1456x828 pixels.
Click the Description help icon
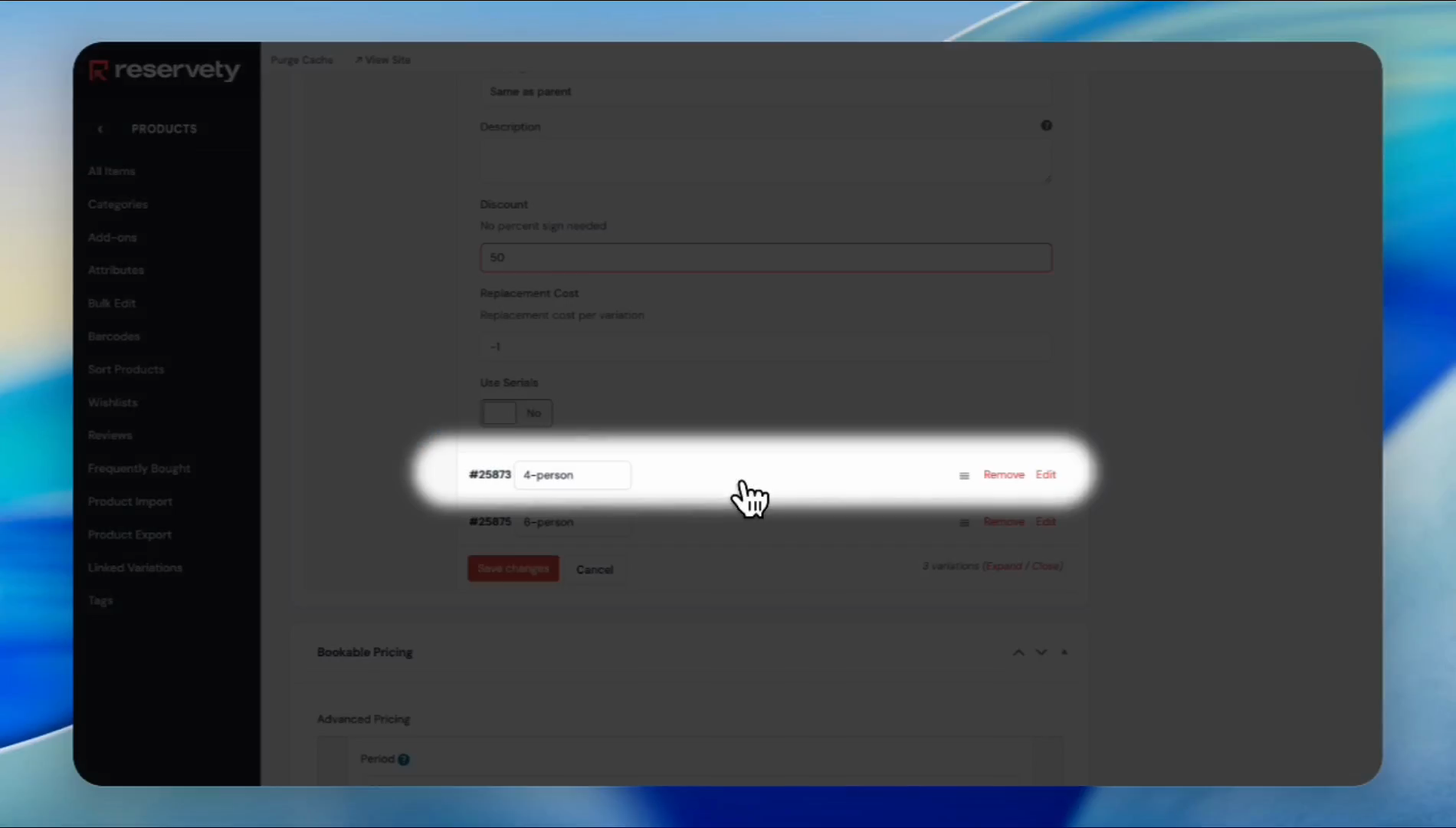[x=1046, y=126]
